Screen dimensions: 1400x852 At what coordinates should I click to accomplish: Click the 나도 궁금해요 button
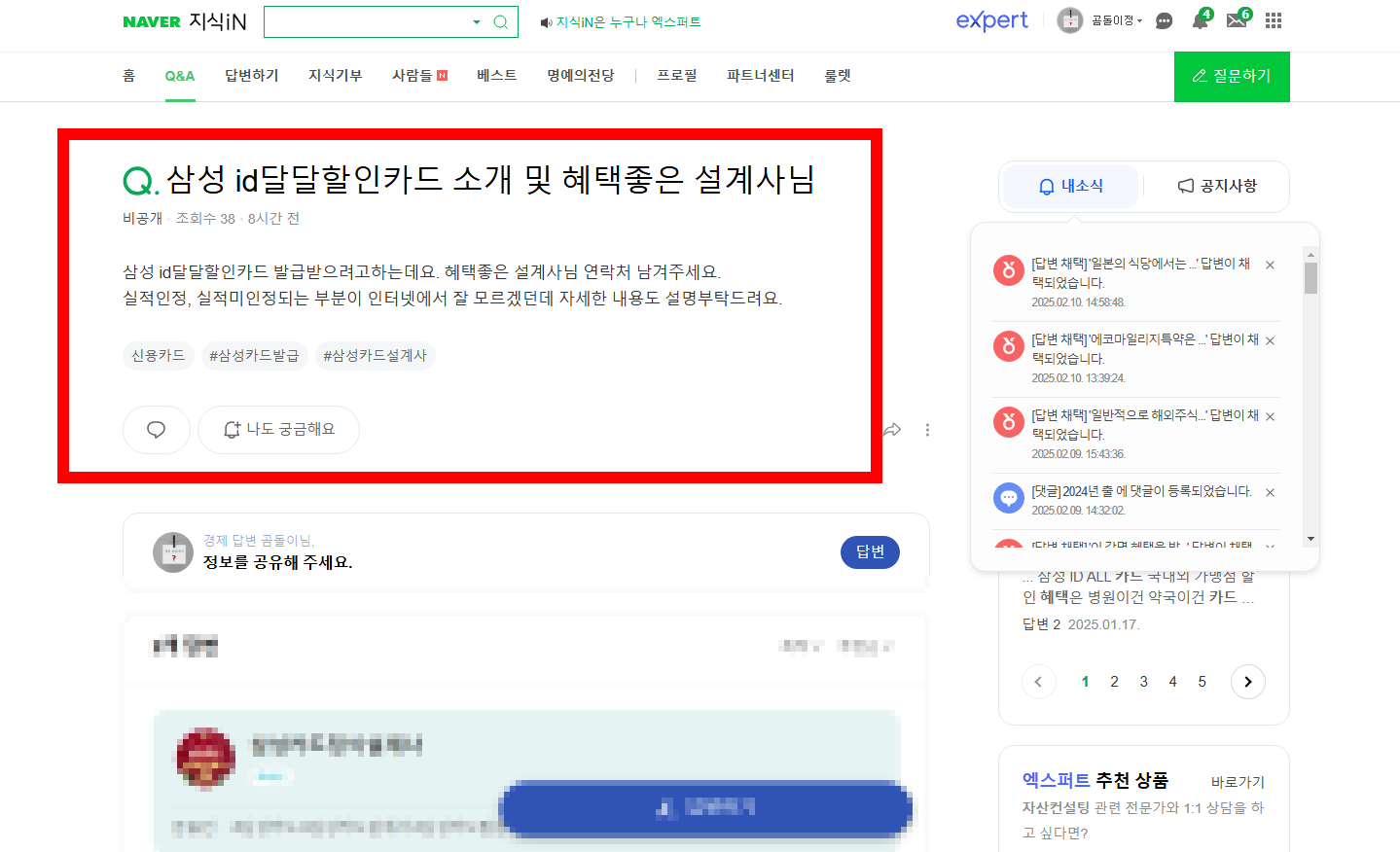(279, 430)
